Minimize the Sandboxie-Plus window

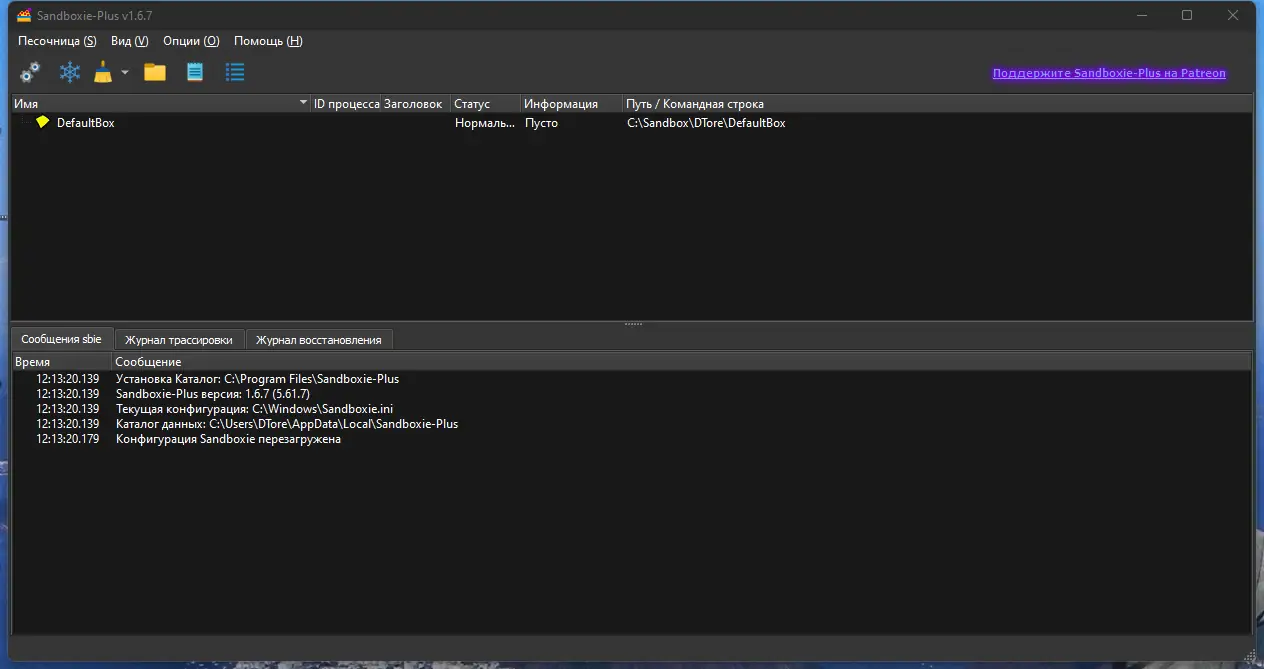[x=1142, y=15]
